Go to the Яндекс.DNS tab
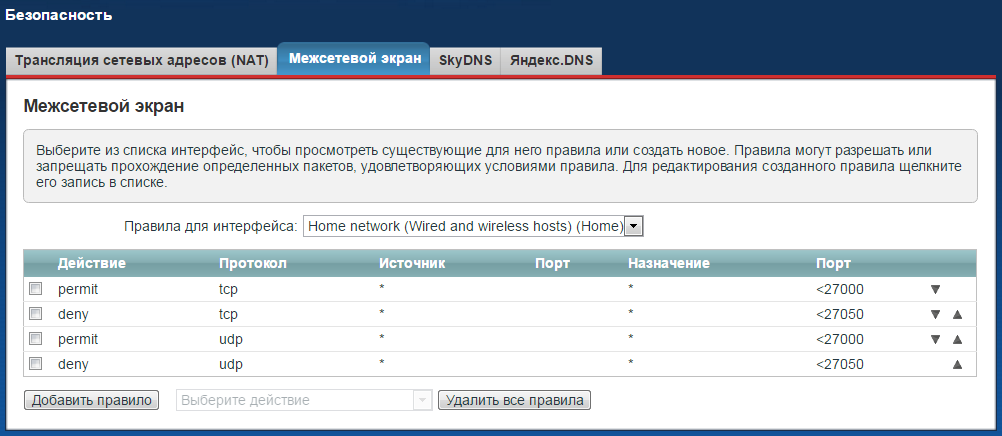 tap(551, 60)
